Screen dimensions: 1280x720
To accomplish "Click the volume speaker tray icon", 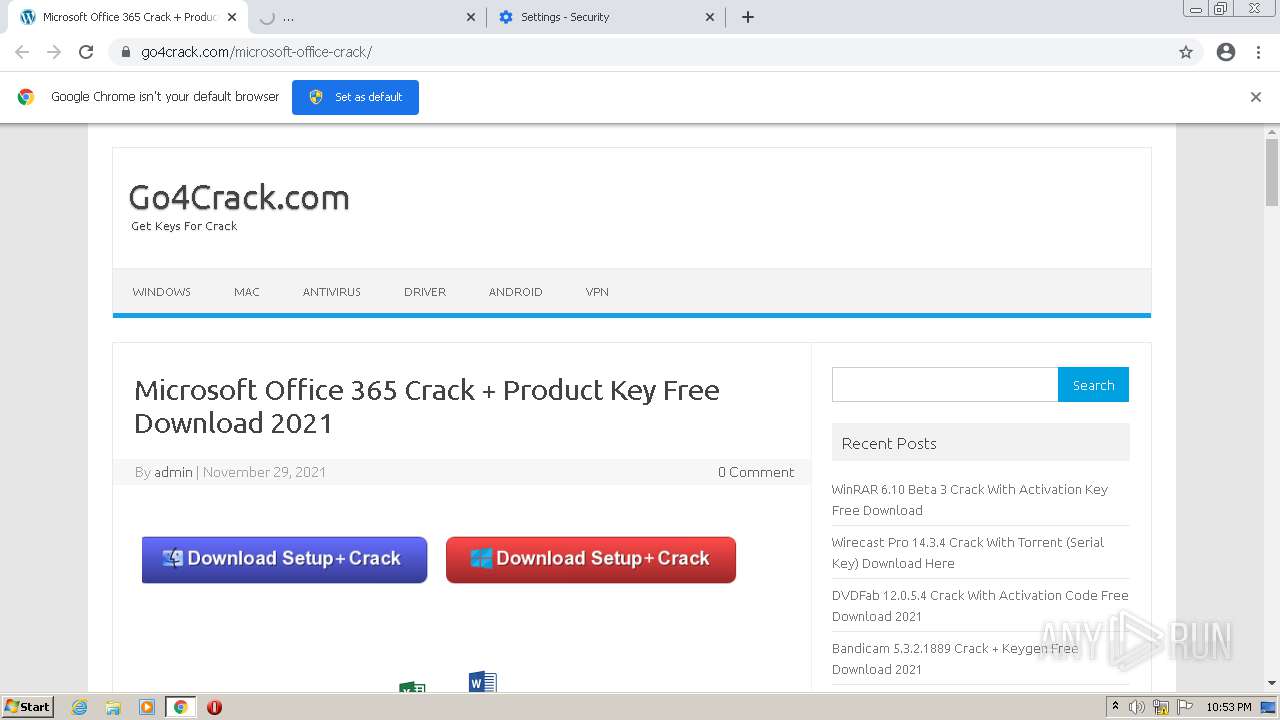I will (x=1137, y=707).
